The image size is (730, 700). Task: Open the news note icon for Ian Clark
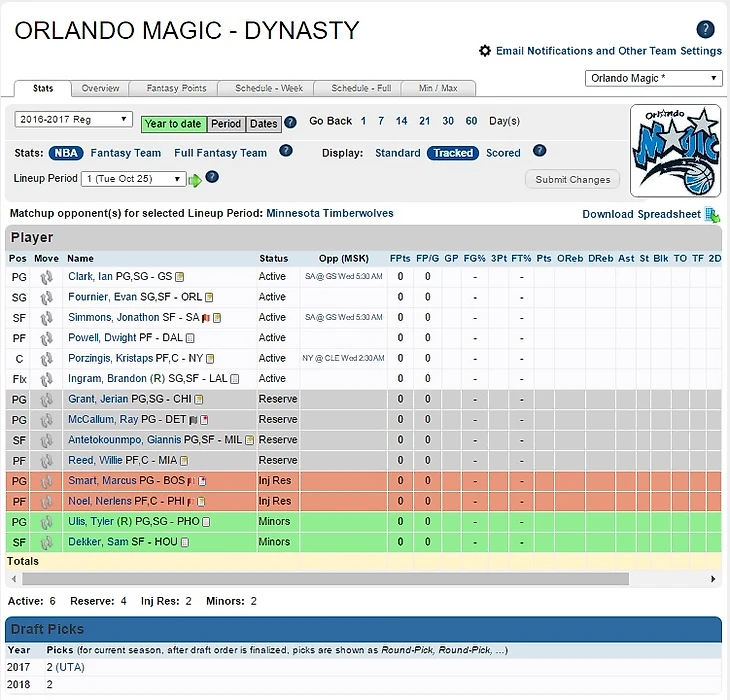[179, 277]
